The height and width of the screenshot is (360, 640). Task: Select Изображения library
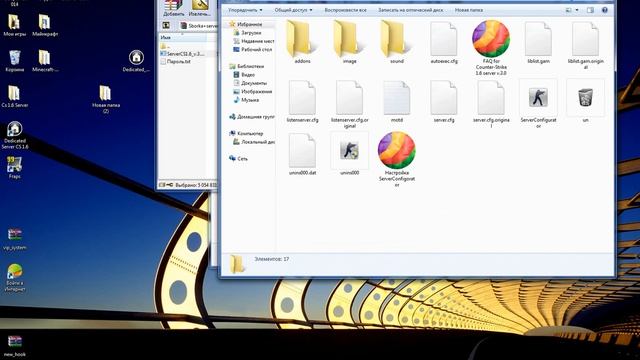pyautogui.click(x=252, y=91)
